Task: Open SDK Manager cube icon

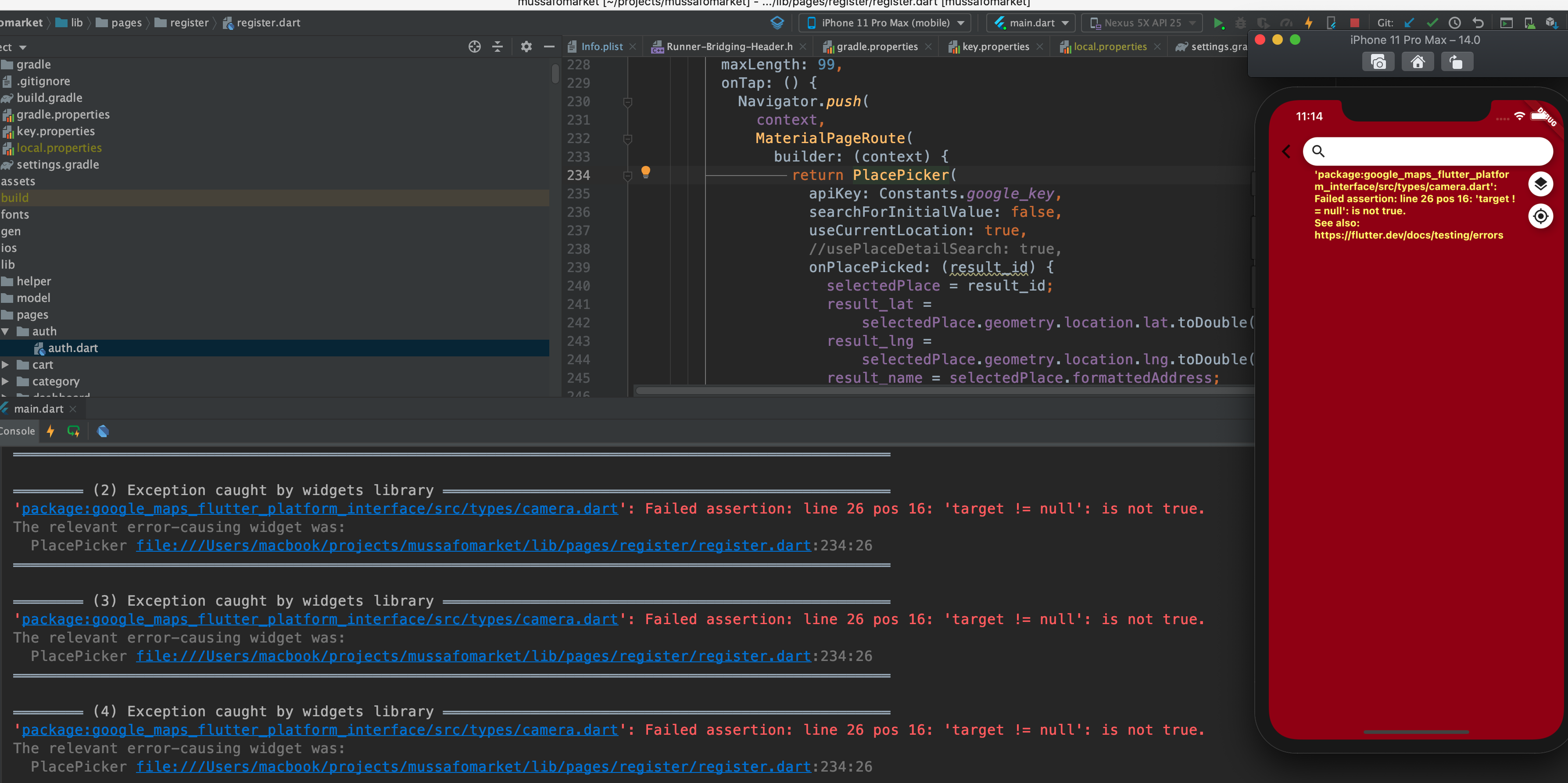Action: [x=1552, y=23]
